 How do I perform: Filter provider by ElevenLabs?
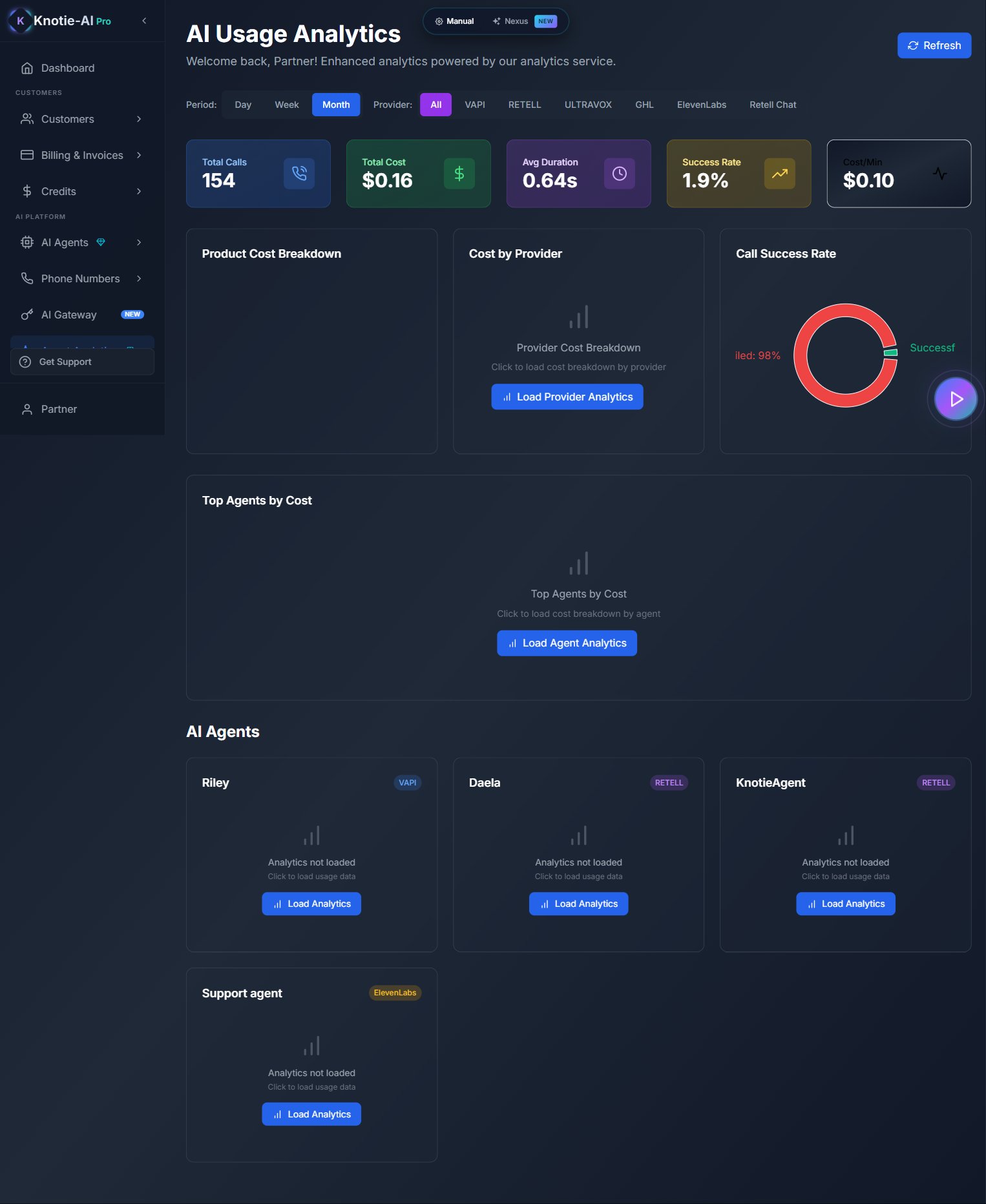pos(702,105)
